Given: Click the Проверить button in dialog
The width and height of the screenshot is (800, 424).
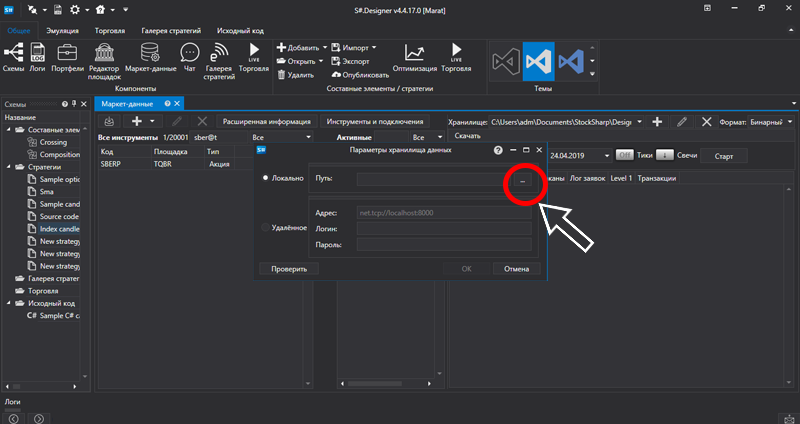Looking at the screenshot, I should (288, 268).
